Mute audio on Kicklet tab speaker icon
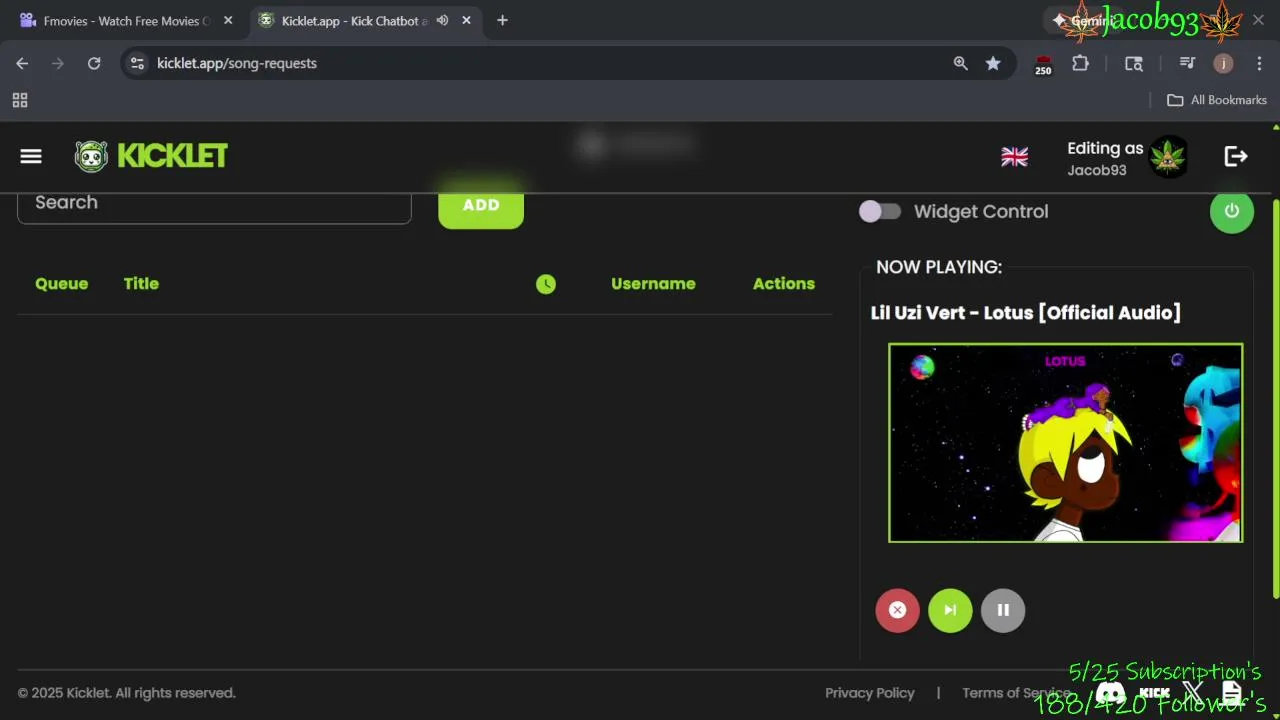 point(442,21)
